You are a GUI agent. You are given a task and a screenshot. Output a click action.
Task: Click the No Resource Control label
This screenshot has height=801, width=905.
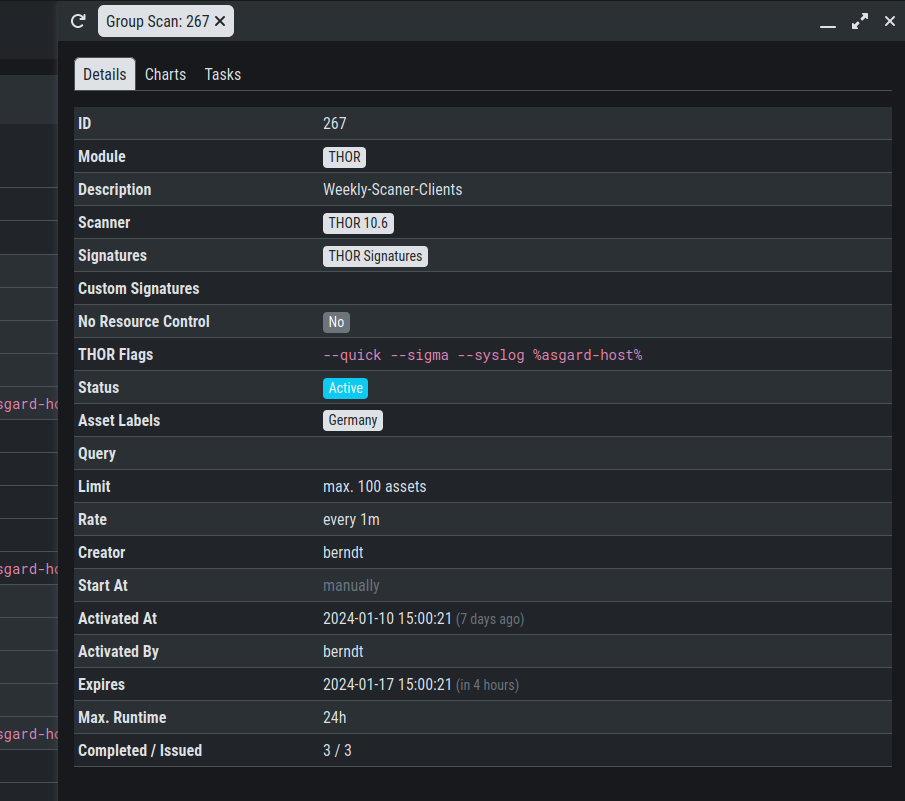[144, 321]
